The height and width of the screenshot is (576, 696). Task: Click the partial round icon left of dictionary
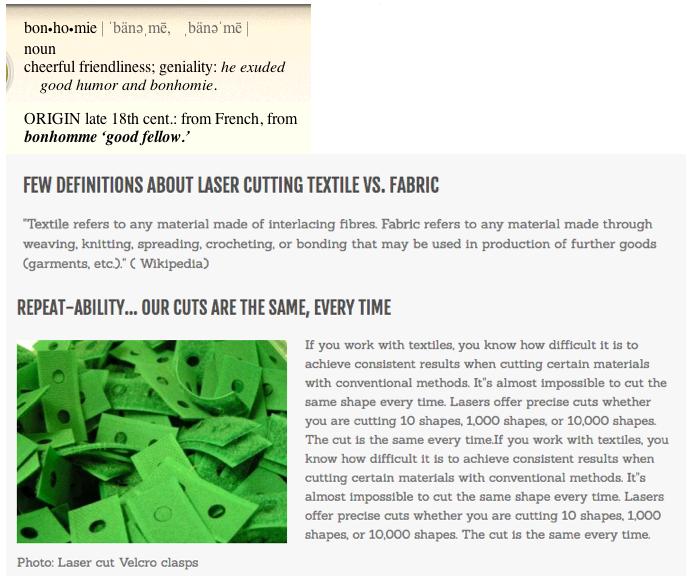pos(9,72)
